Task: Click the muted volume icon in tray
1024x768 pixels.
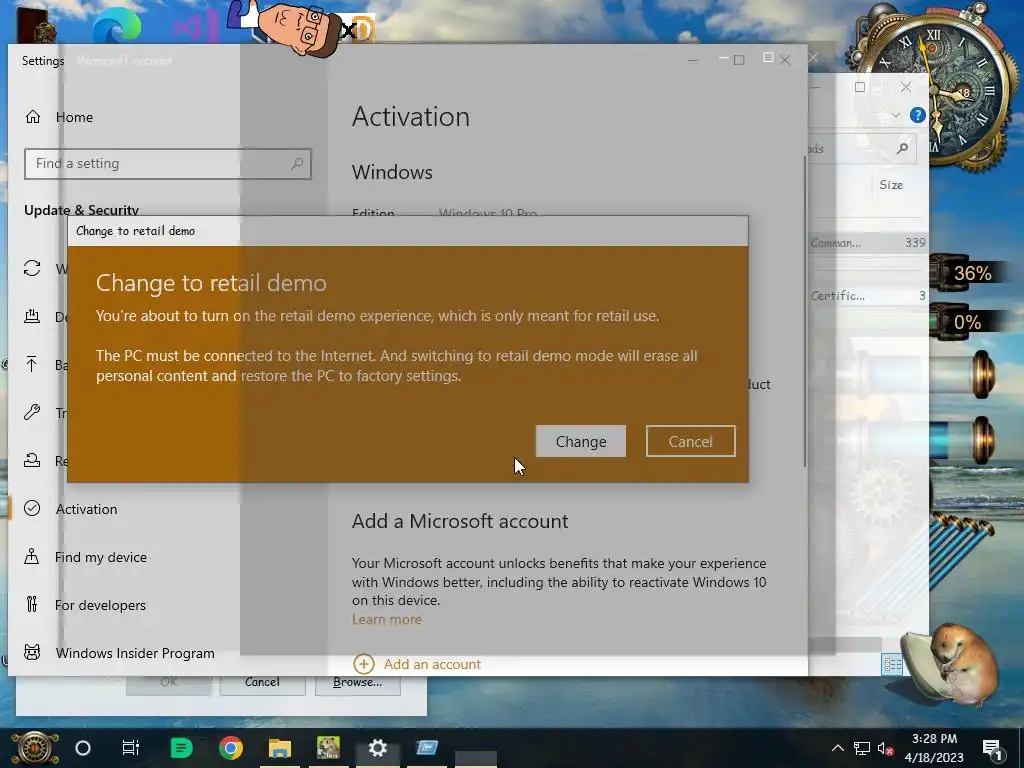Action: tap(886, 748)
